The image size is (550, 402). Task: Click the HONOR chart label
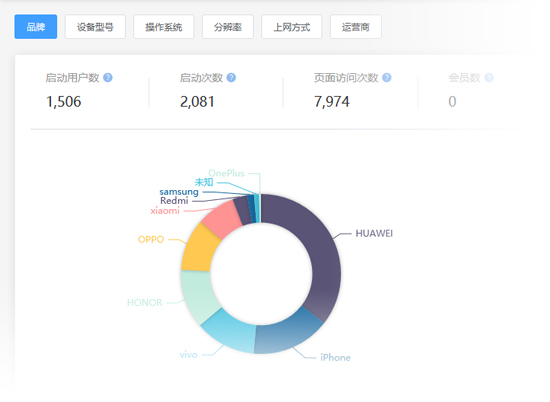(x=145, y=302)
